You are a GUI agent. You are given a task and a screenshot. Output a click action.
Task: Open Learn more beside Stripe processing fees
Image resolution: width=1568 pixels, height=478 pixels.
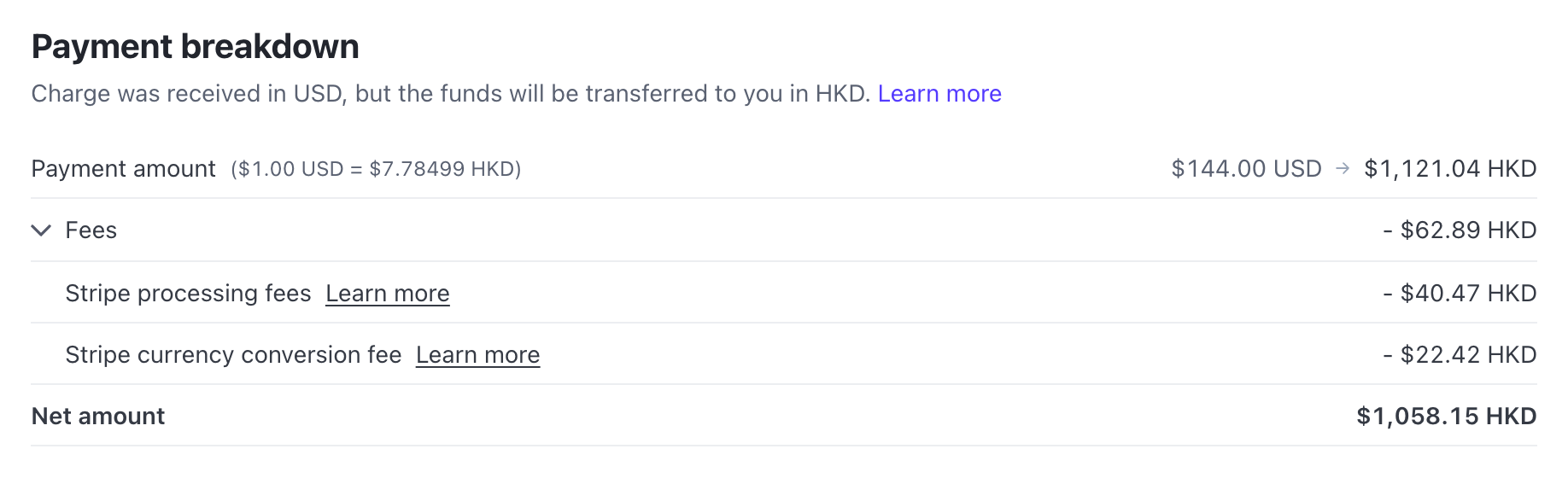pos(387,294)
